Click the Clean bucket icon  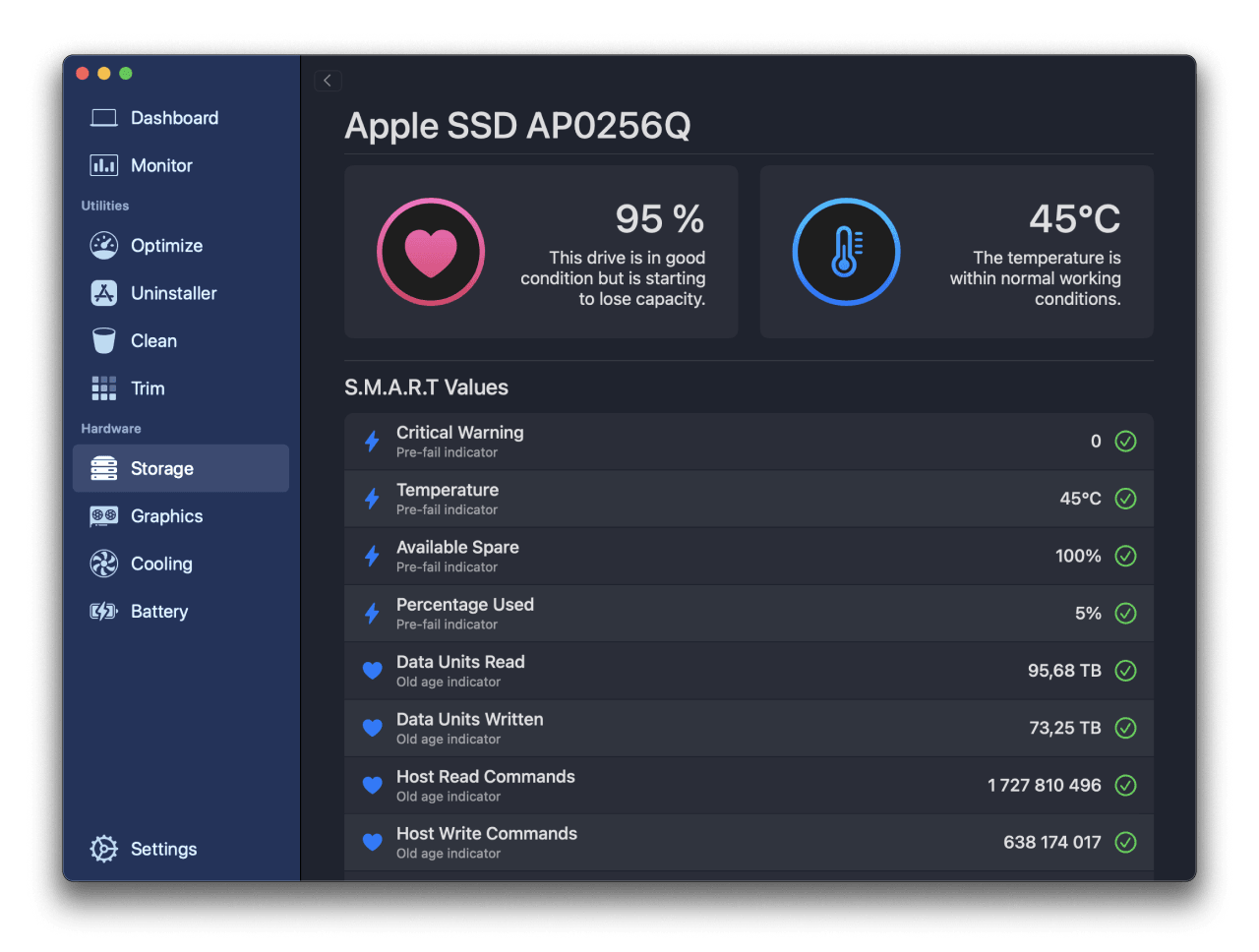[103, 340]
